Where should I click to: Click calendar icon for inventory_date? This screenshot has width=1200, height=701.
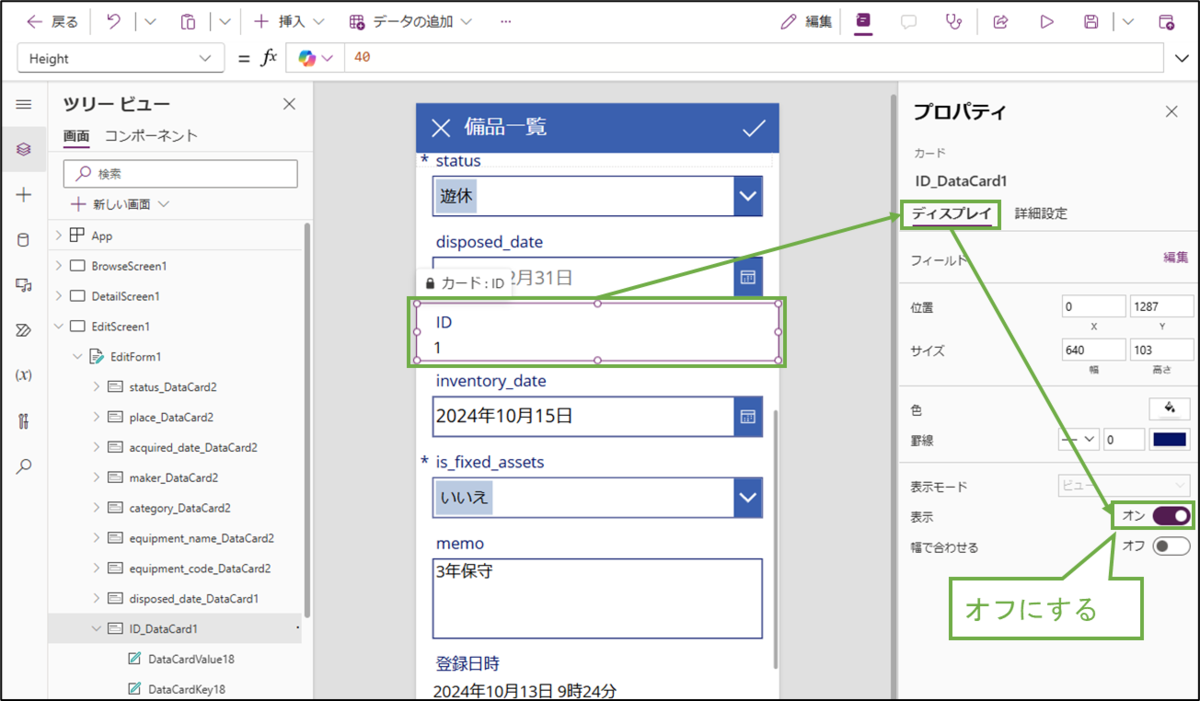coord(747,416)
